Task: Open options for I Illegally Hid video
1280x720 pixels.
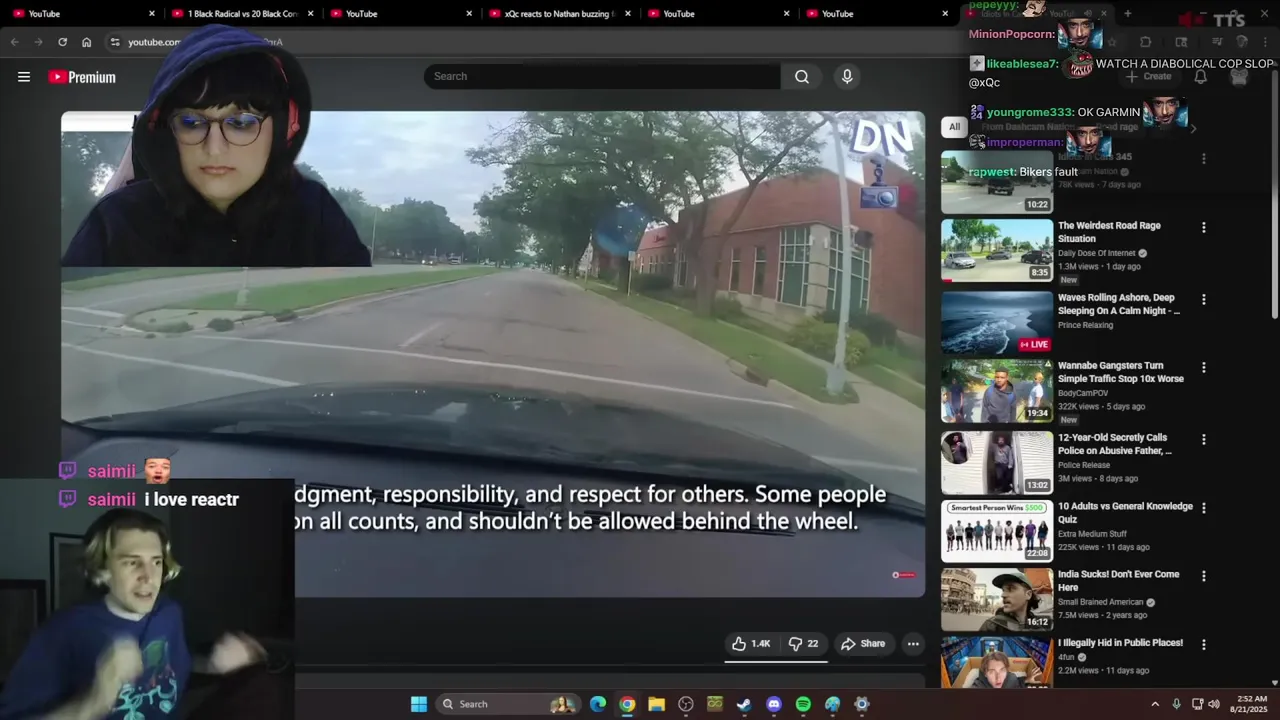Action: coord(1203,645)
